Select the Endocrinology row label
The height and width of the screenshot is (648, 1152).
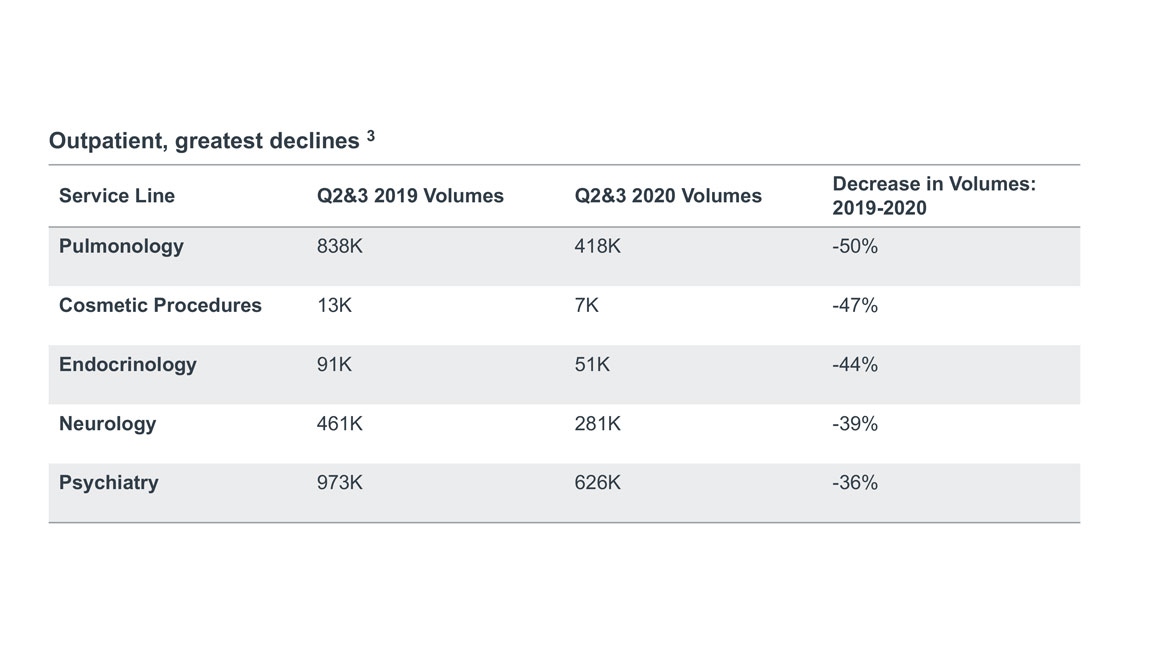(x=128, y=364)
